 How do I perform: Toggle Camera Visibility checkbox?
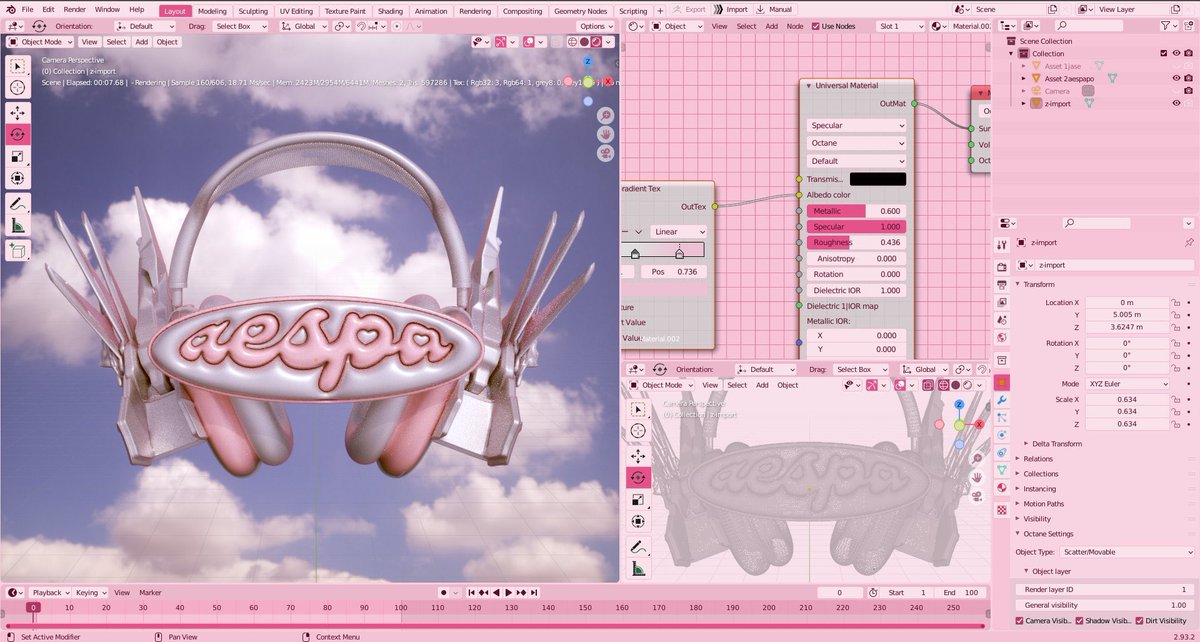[1020, 621]
